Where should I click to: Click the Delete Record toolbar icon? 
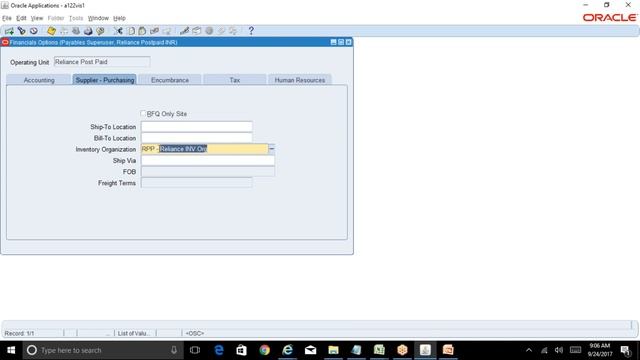[167, 31]
